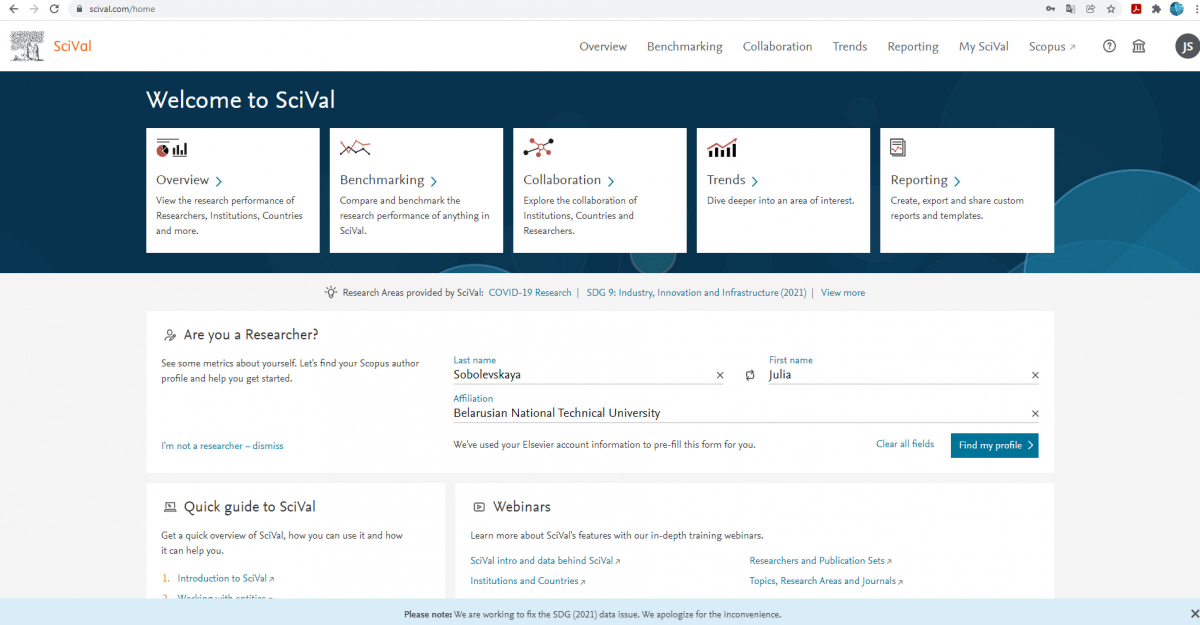Open the browser extensions puzzle icon
This screenshot has height=625, width=1200.
point(1156,9)
